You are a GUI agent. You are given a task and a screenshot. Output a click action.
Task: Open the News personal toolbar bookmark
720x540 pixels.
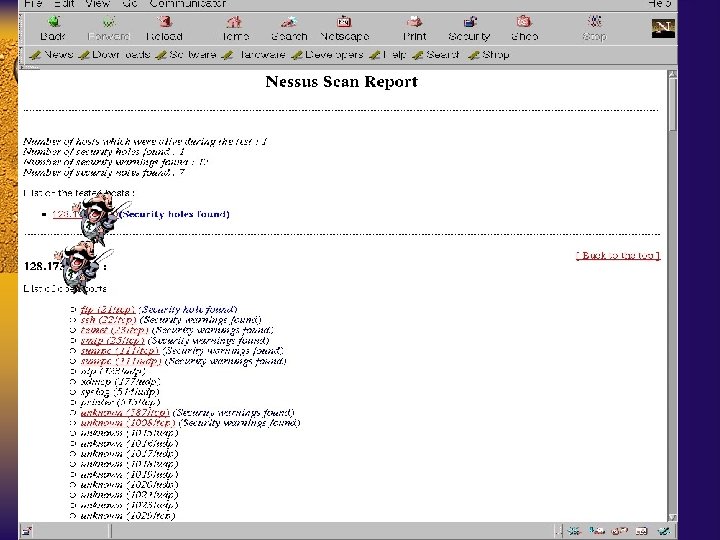(51, 55)
